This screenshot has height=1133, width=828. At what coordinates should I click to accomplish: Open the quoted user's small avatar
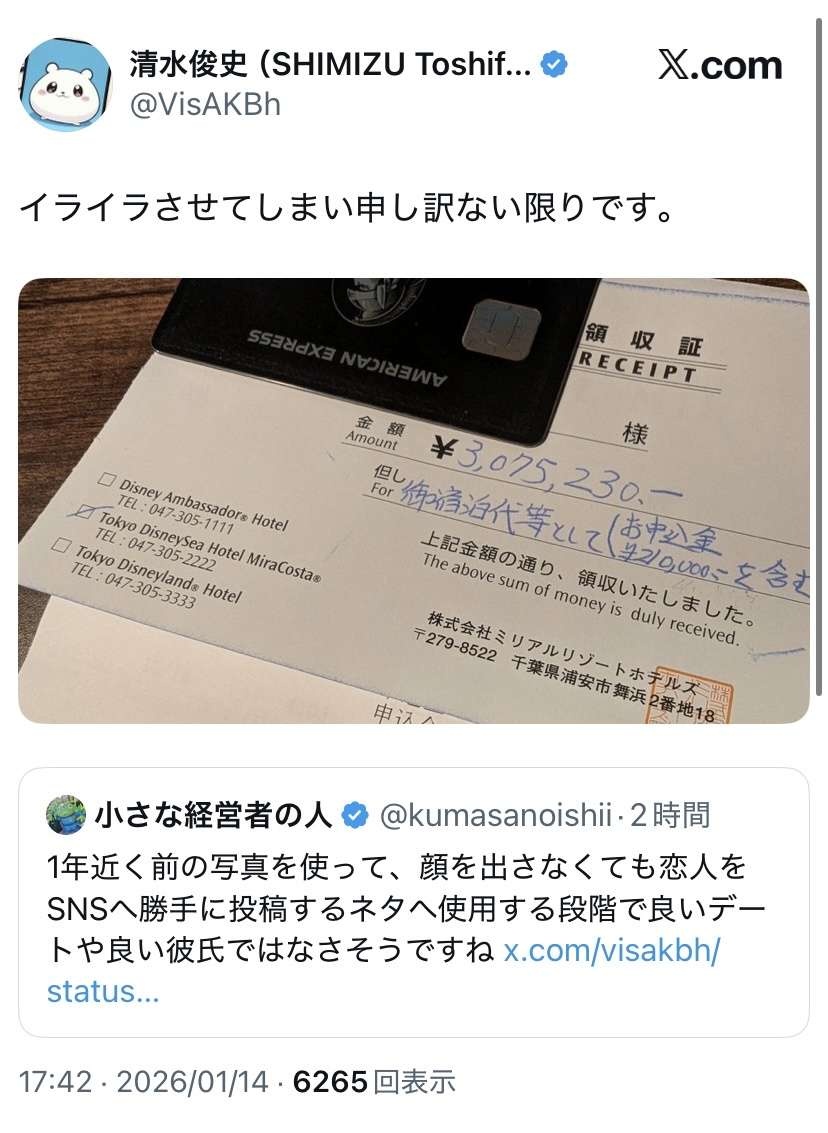coord(66,815)
